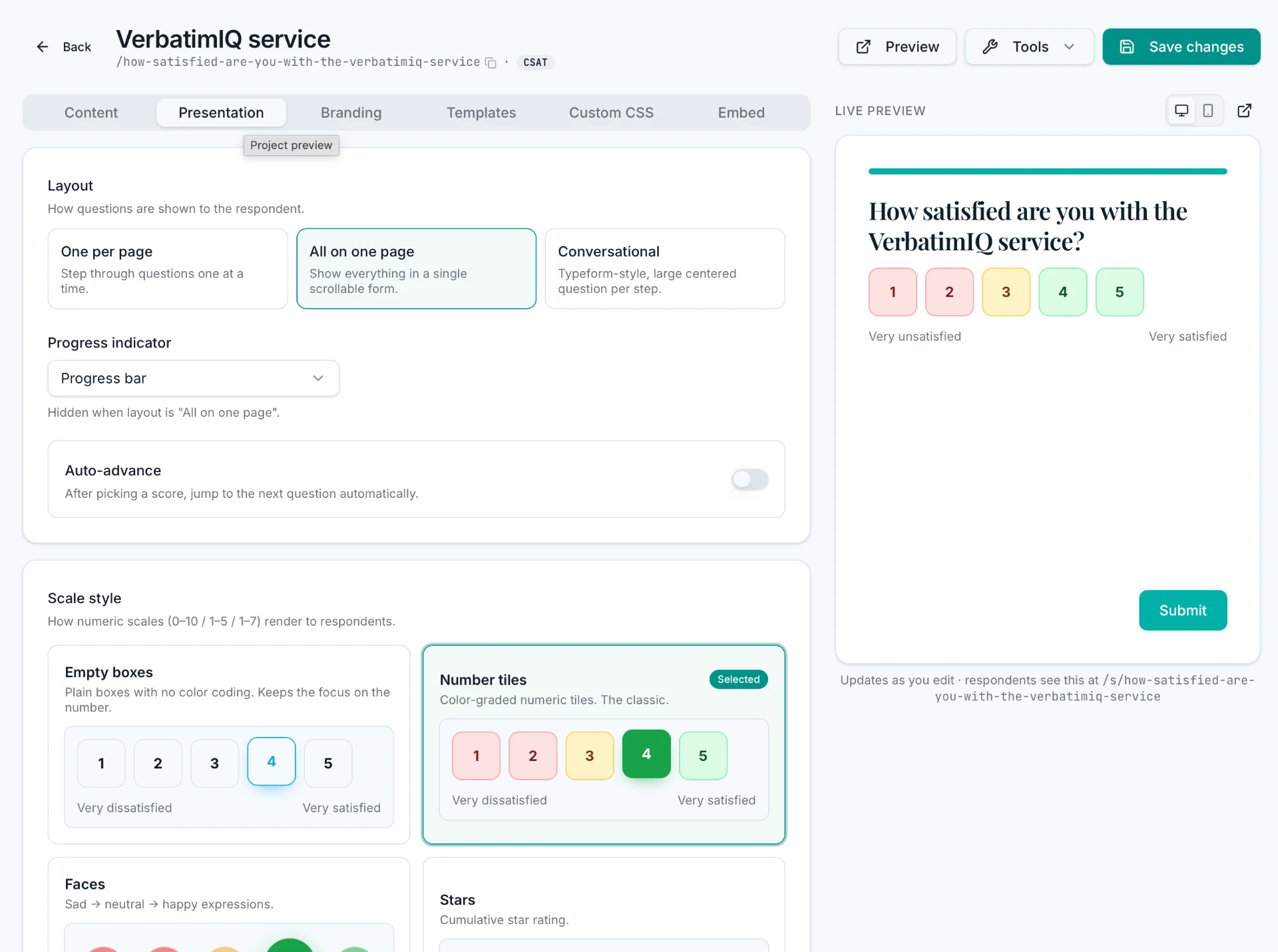Viewport: 1278px width, 952px height.
Task: Pick score 3 in the live preview
Action: pos(1006,292)
